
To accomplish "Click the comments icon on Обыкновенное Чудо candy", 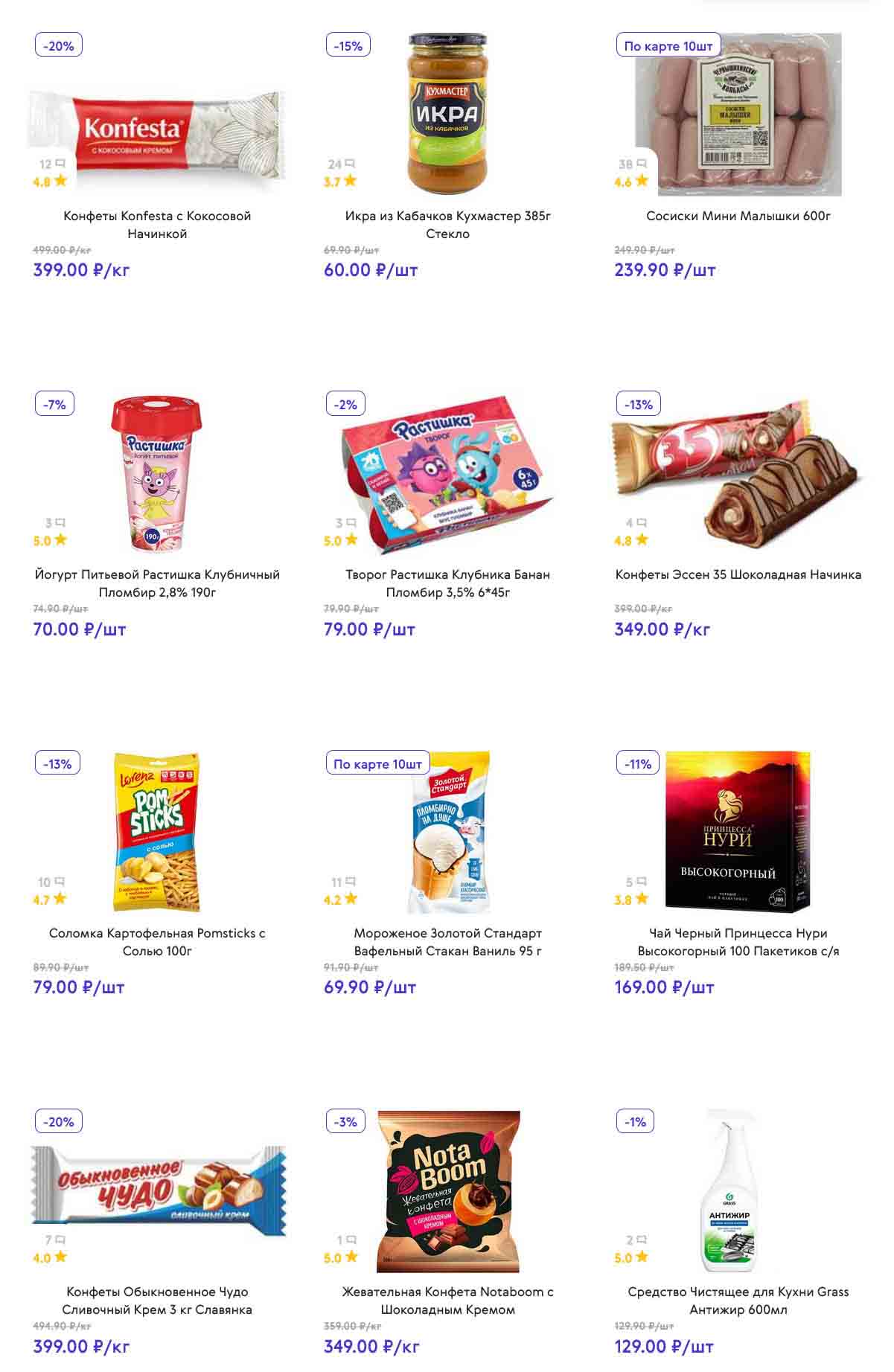I will click(x=60, y=1240).
